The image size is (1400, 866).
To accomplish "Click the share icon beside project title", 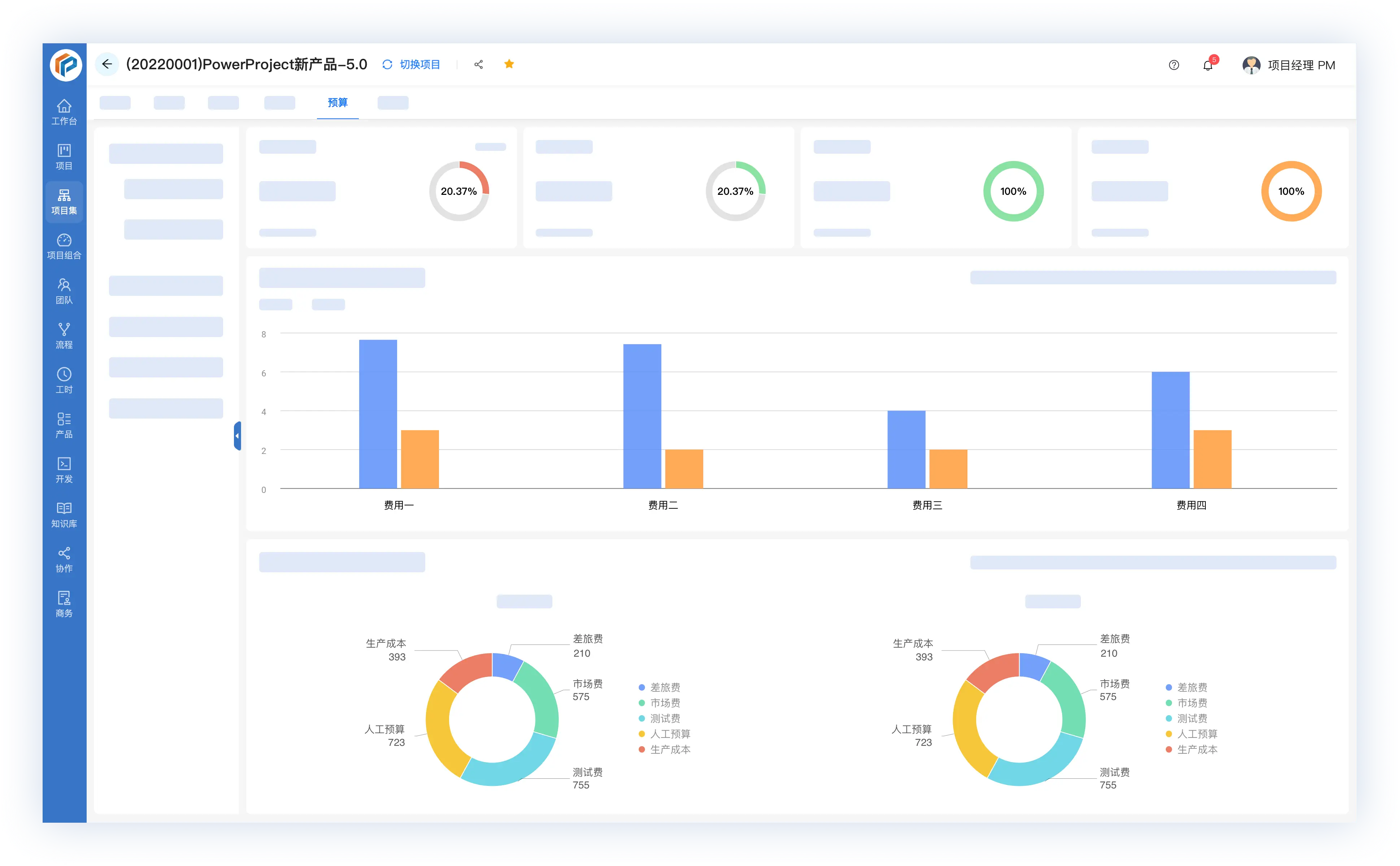I will (478, 65).
